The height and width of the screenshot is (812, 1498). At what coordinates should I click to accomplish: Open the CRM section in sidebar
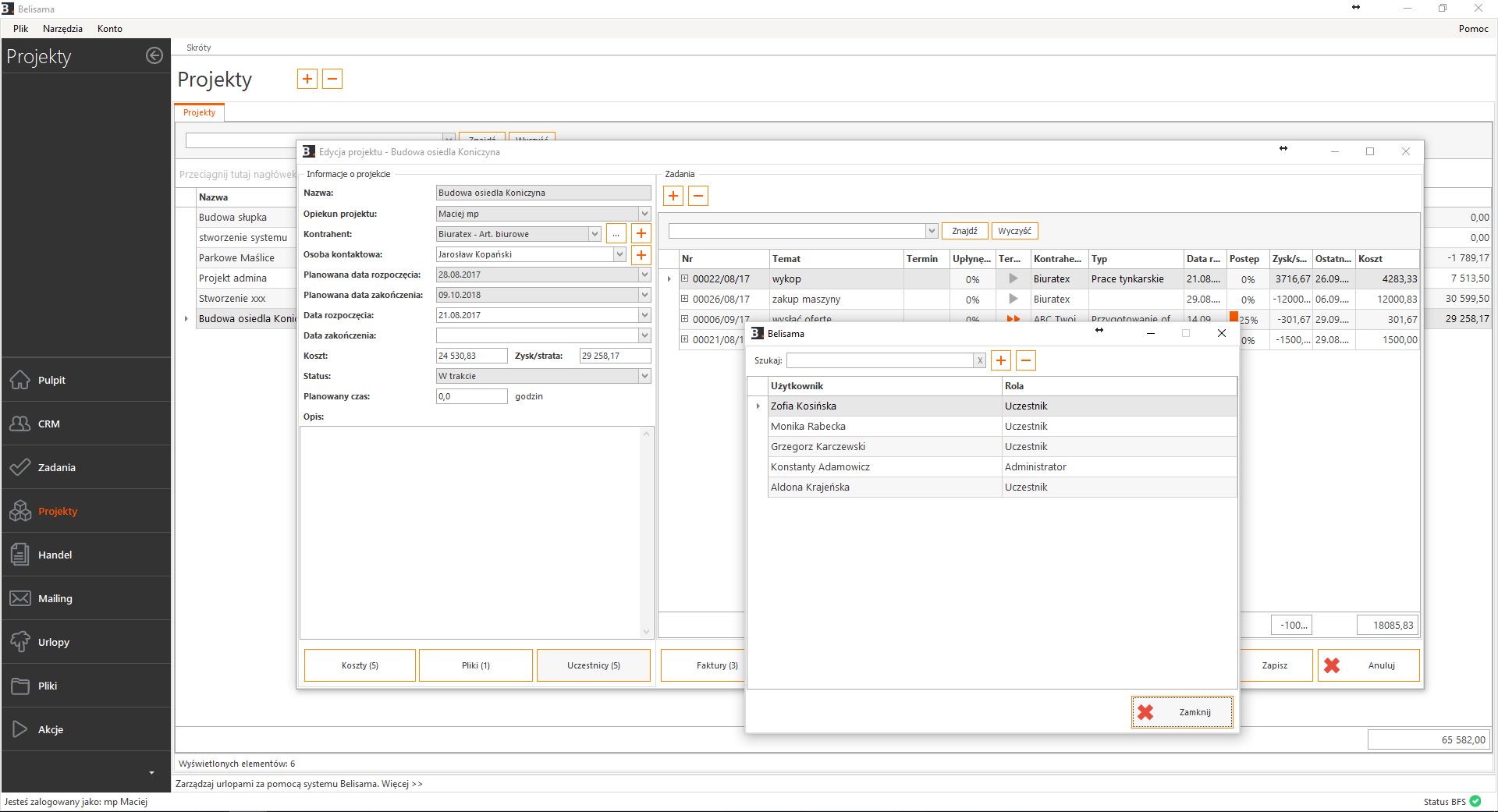(x=48, y=424)
